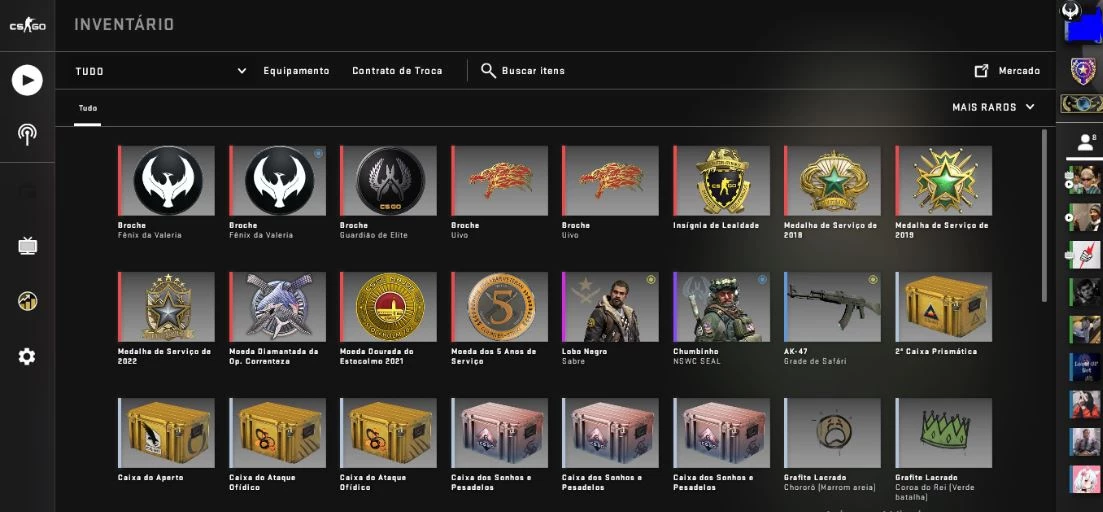Image resolution: width=1103 pixels, height=512 pixels.
Task: Expand the TUDO category dropdown
Action: click(x=161, y=71)
